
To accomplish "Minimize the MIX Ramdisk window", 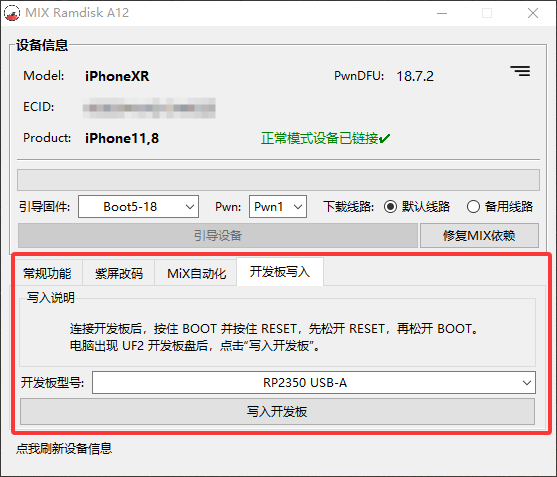I will 442,13.
